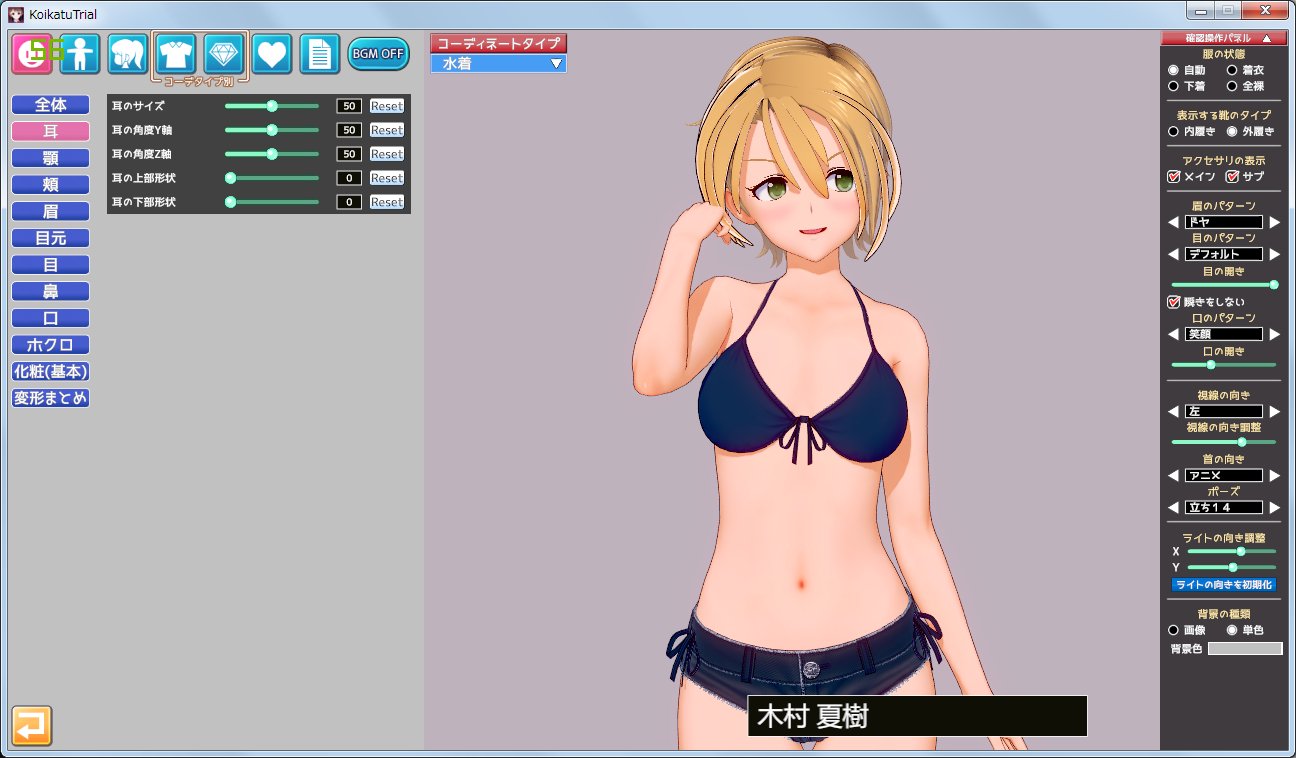Reset the 耳の角度Z軸 value
Screen dimensions: 1296x758
point(387,154)
